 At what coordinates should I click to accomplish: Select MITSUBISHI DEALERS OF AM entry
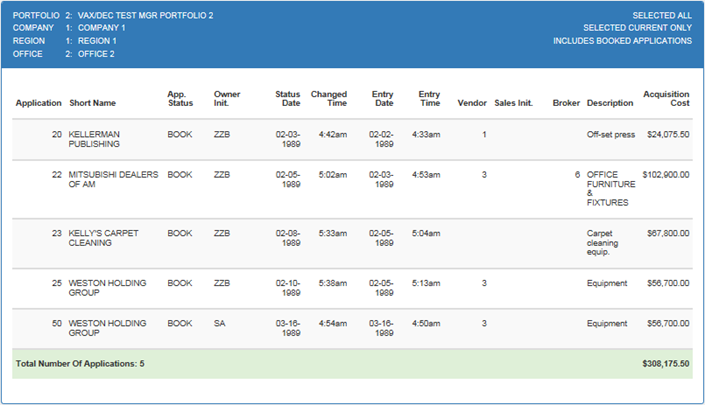coord(113,179)
